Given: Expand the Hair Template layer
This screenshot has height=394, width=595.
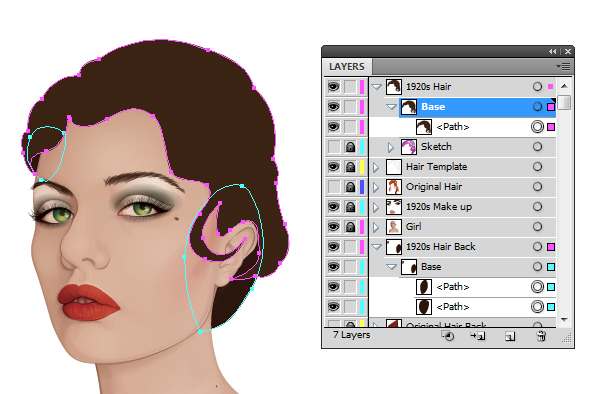Looking at the screenshot, I should pyautogui.click(x=376, y=167).
